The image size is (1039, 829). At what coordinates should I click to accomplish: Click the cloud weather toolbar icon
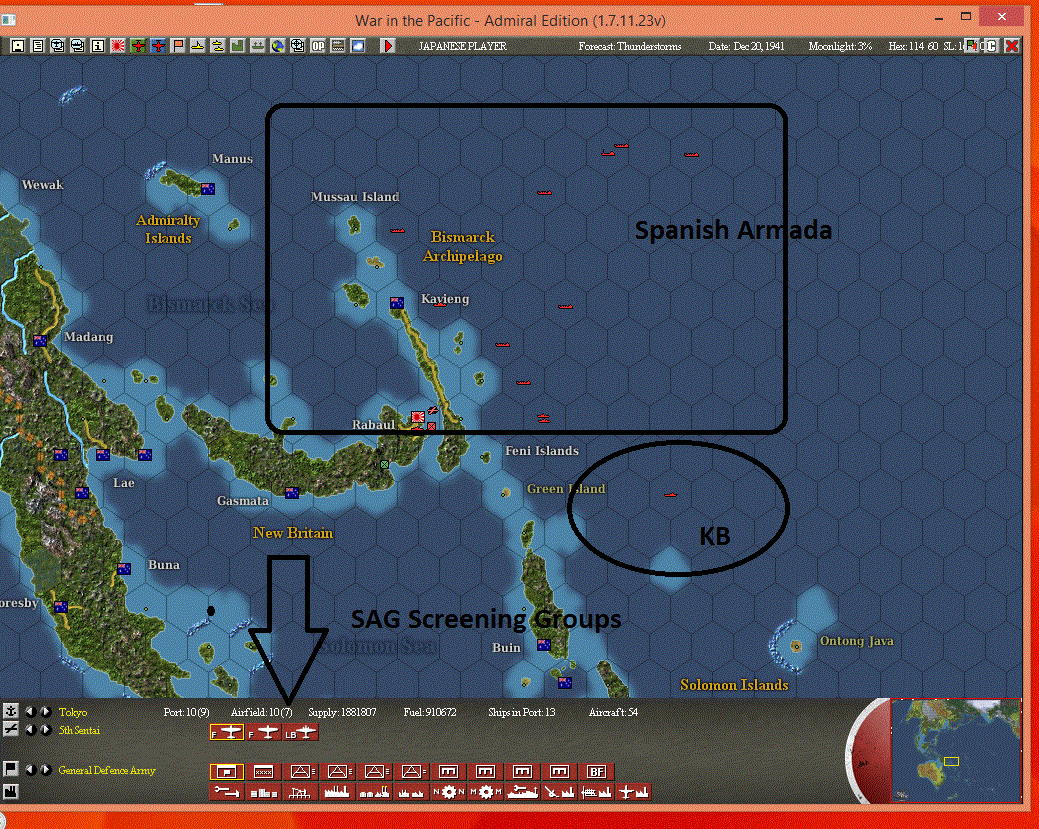358,46
